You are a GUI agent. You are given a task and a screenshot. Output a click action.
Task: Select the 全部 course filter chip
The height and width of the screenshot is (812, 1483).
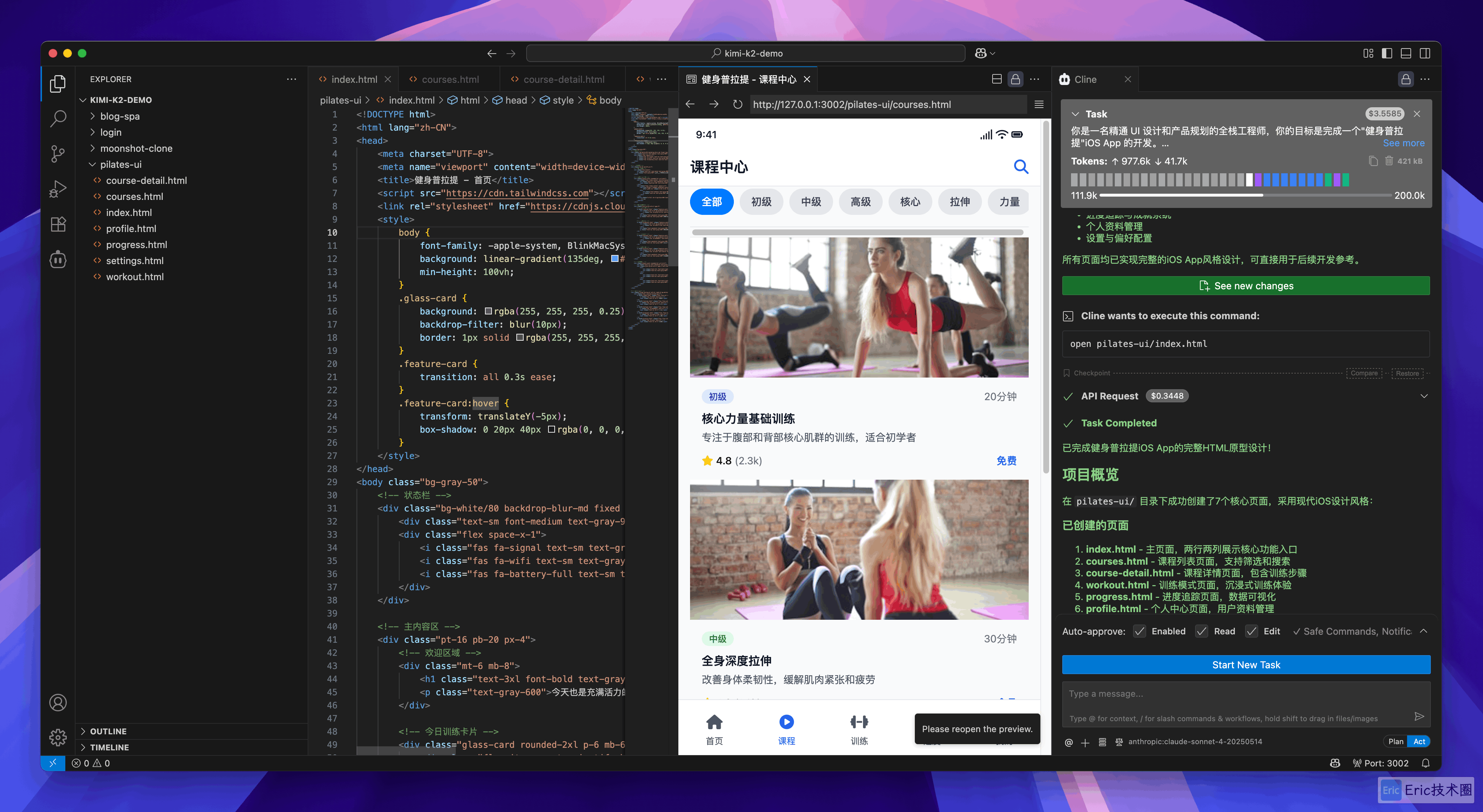[x=712, y=202]
